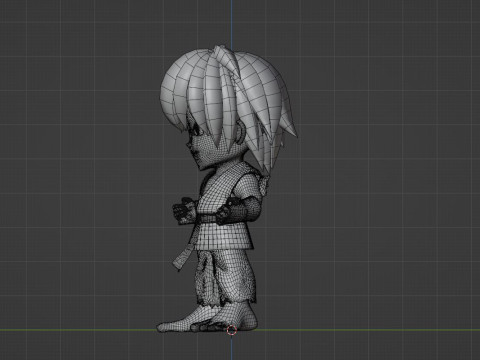Click the 3D cursor at the character's feet
Image resolution: width=480 pixels, height=360 pixels.
point(232,330)
